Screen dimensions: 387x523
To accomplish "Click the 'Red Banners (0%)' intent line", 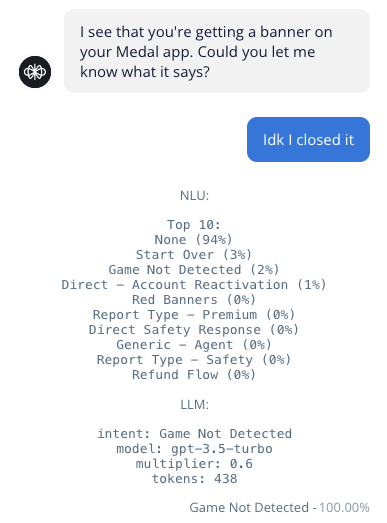I will click(194, 300).
